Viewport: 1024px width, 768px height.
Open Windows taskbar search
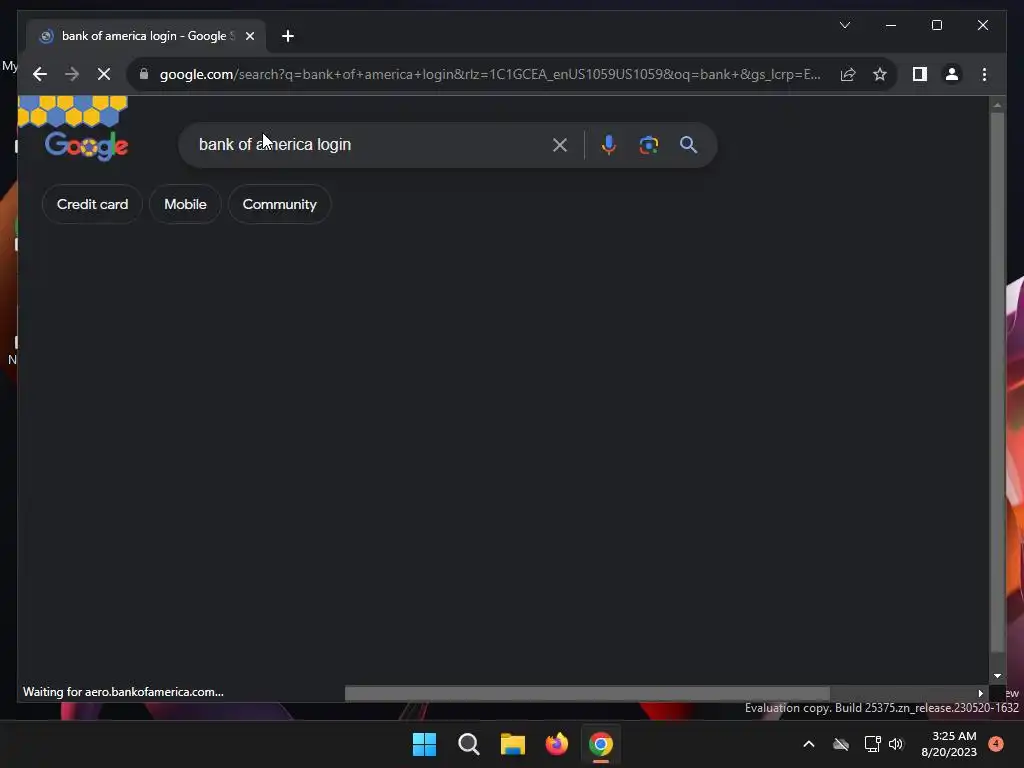click(x=469, y=744)
